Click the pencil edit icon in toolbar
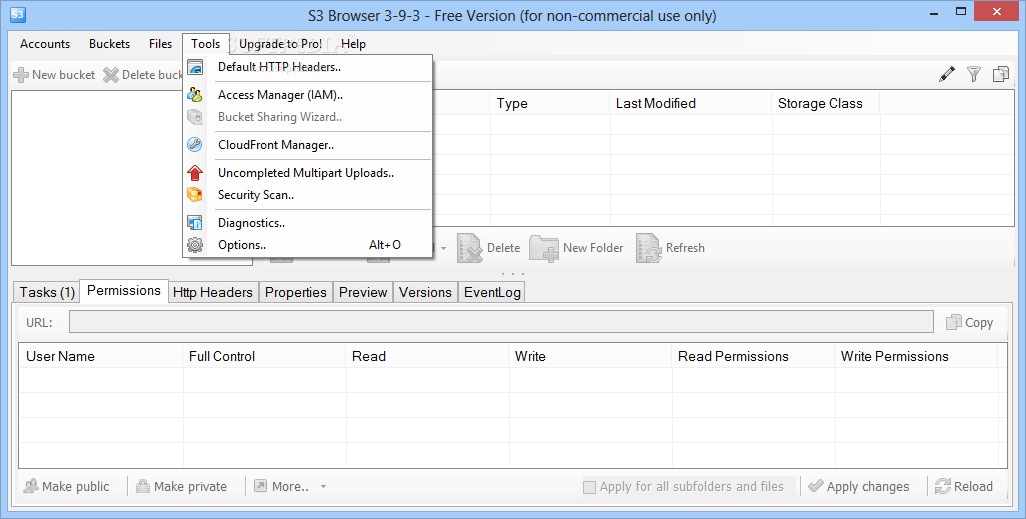The width and height of the screenshot is (1026, 519). click(947, 74)
